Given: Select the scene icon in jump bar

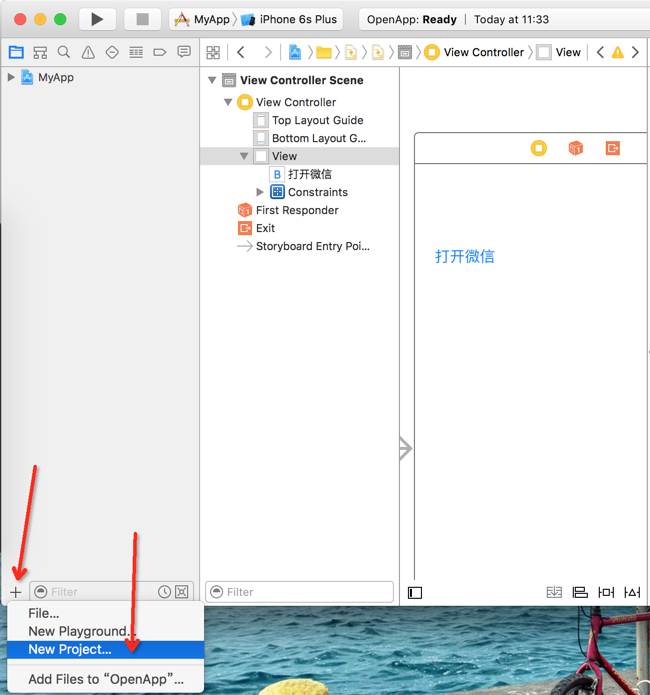Looking at the screenshot, I should (405, 52).
